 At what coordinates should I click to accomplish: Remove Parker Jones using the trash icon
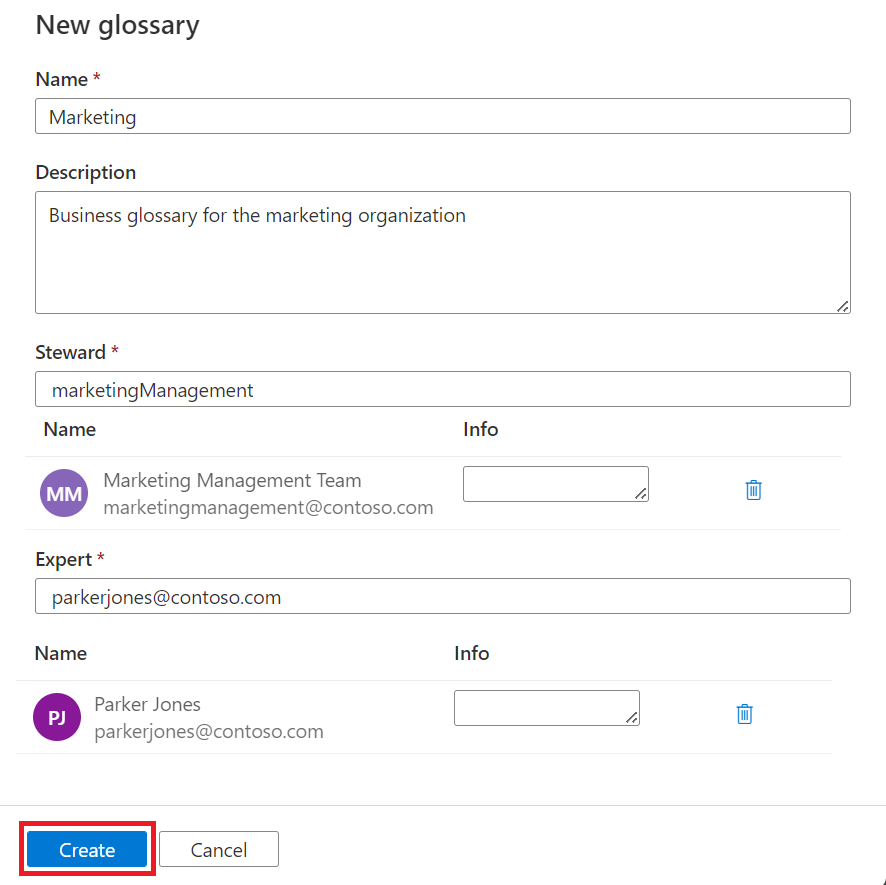[744, 714]
